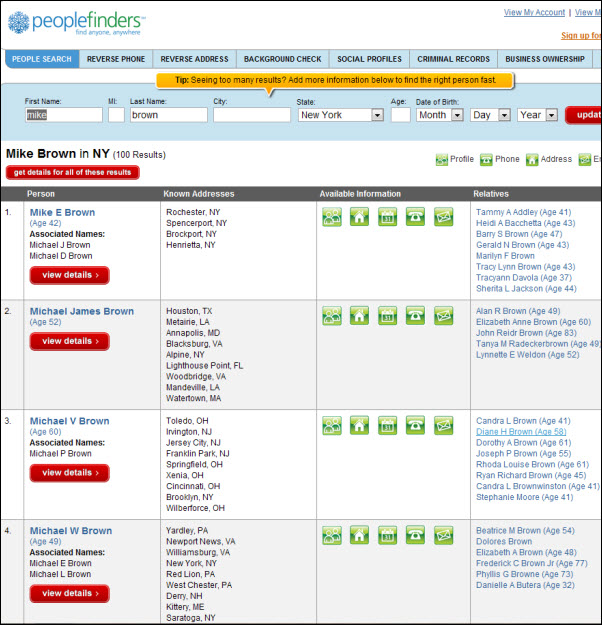Open relative Beatrice M Brown link
Image resolution: width=602 pixels, height=625 pixels.
click(x=525, y=531)
